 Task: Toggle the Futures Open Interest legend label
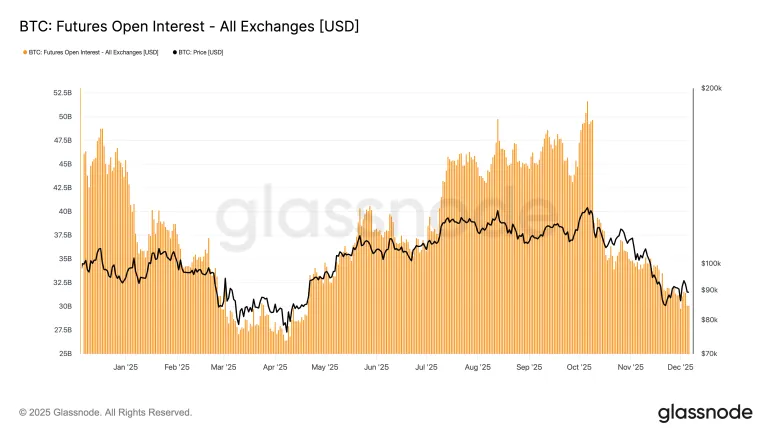pyautogui.click(x=93, y=52)
